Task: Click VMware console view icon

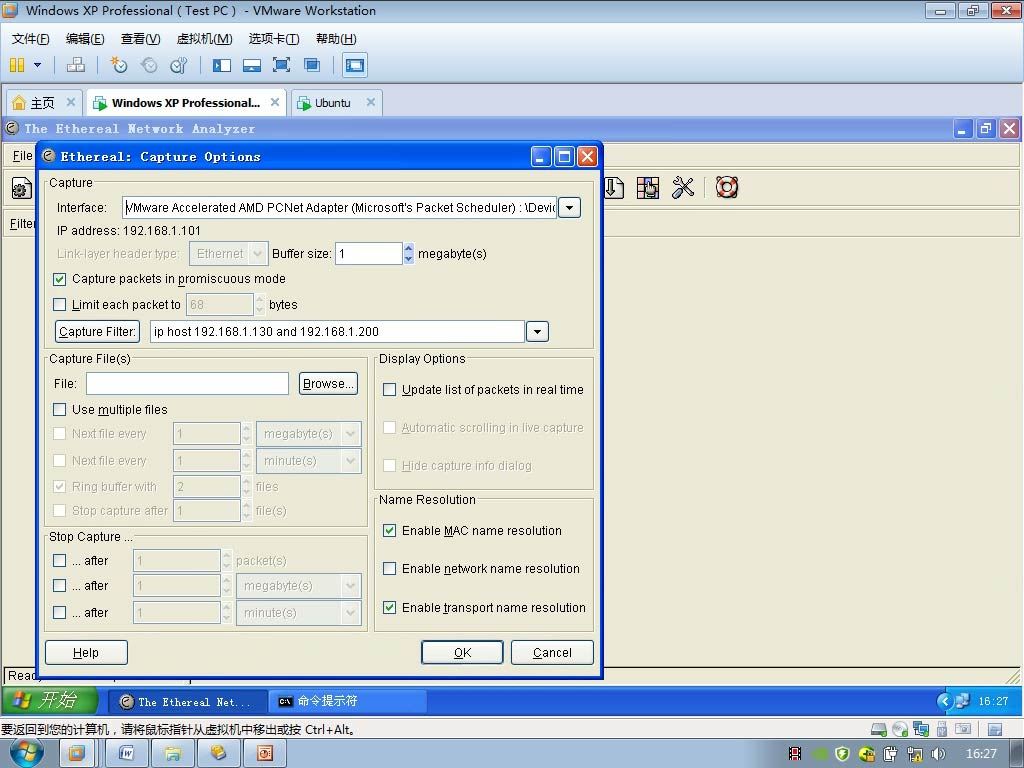Action: (x=355, y=65)
